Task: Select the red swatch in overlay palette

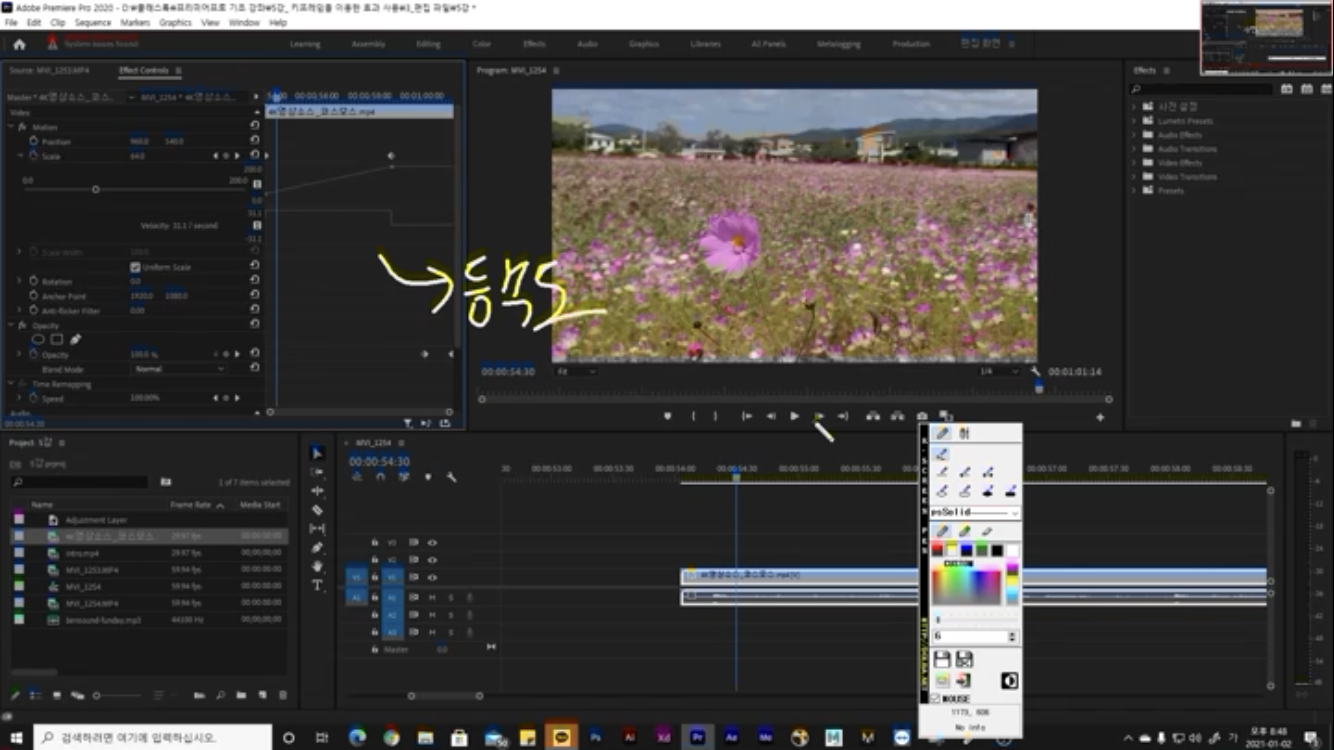Action: click(x=937, y=550)
